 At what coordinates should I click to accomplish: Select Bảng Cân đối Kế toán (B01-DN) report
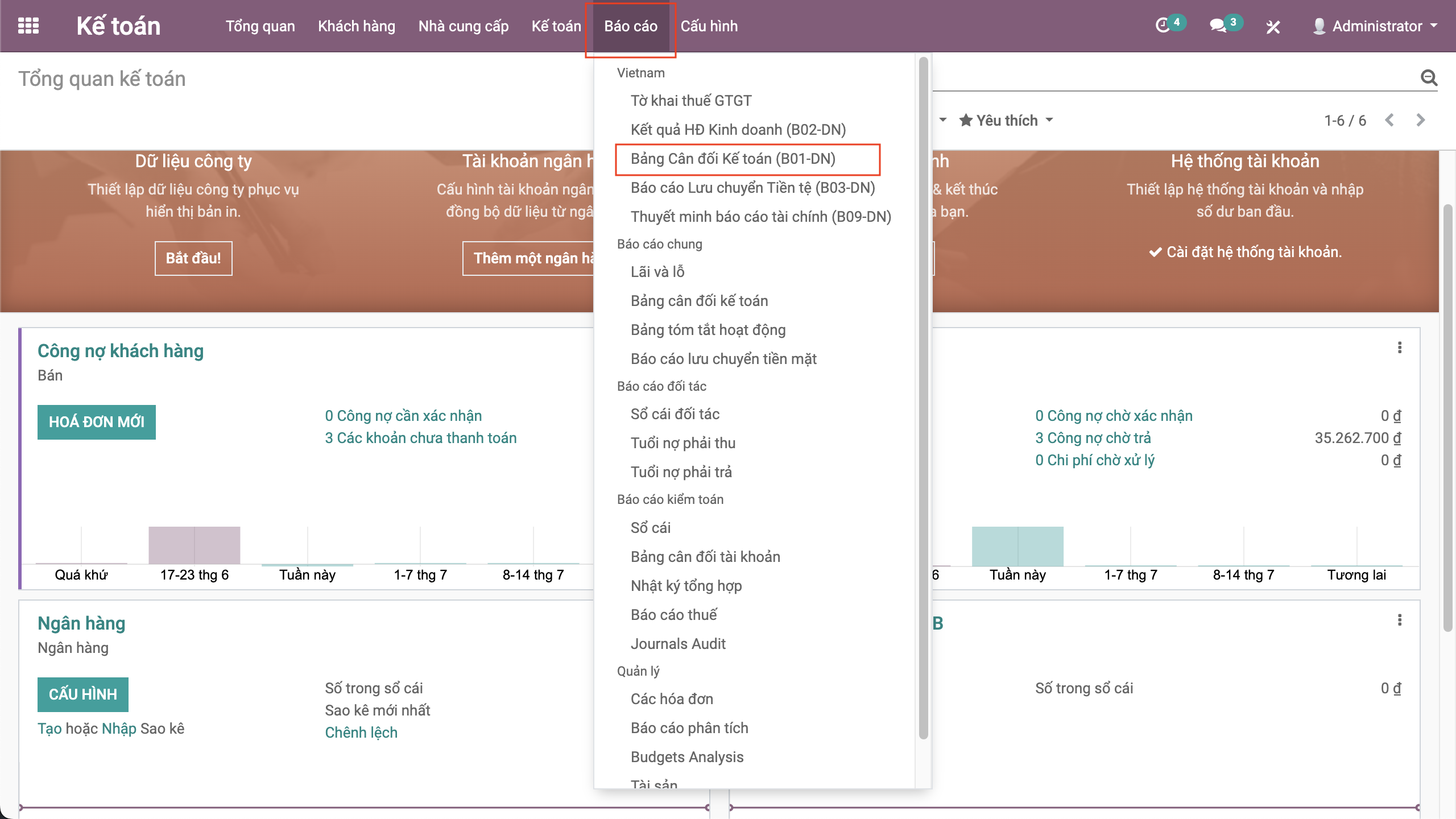[x=733, y=159]
